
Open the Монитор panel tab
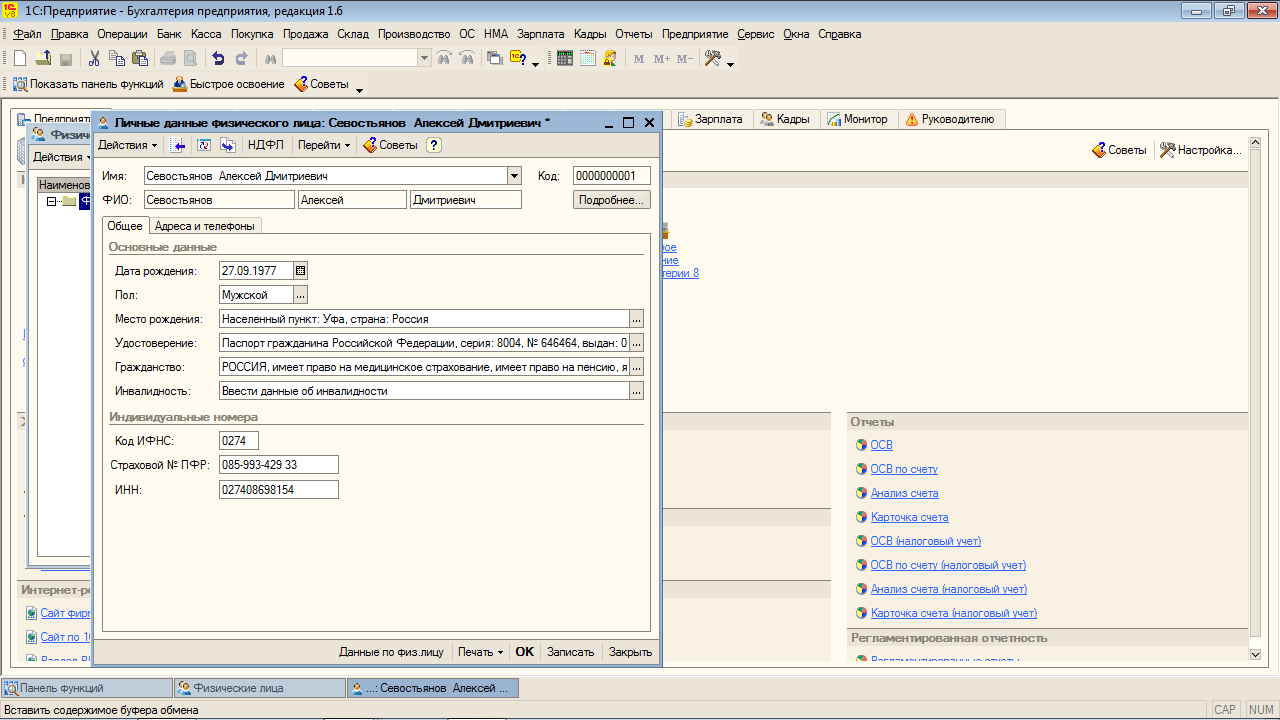click(x=857, y=119)
